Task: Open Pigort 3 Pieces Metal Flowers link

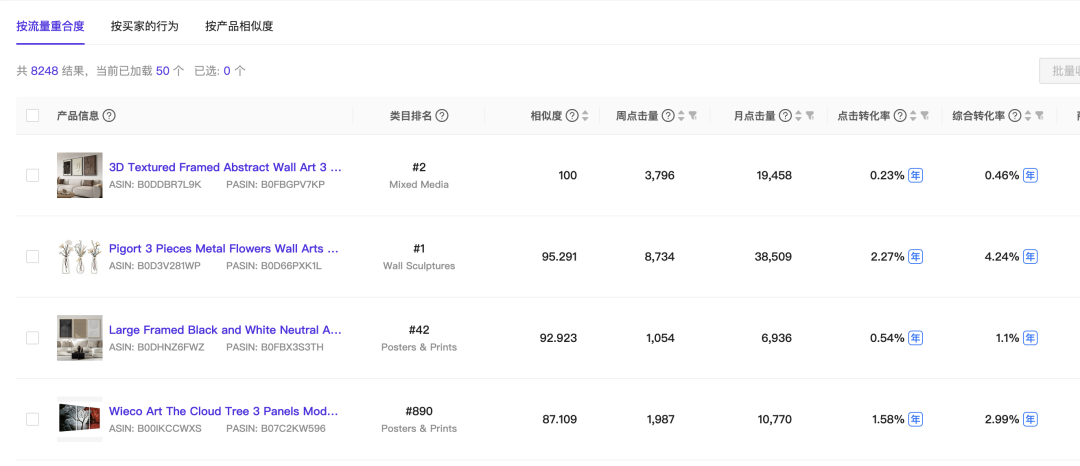Action: pyautogui.click(x=224, y=248)
